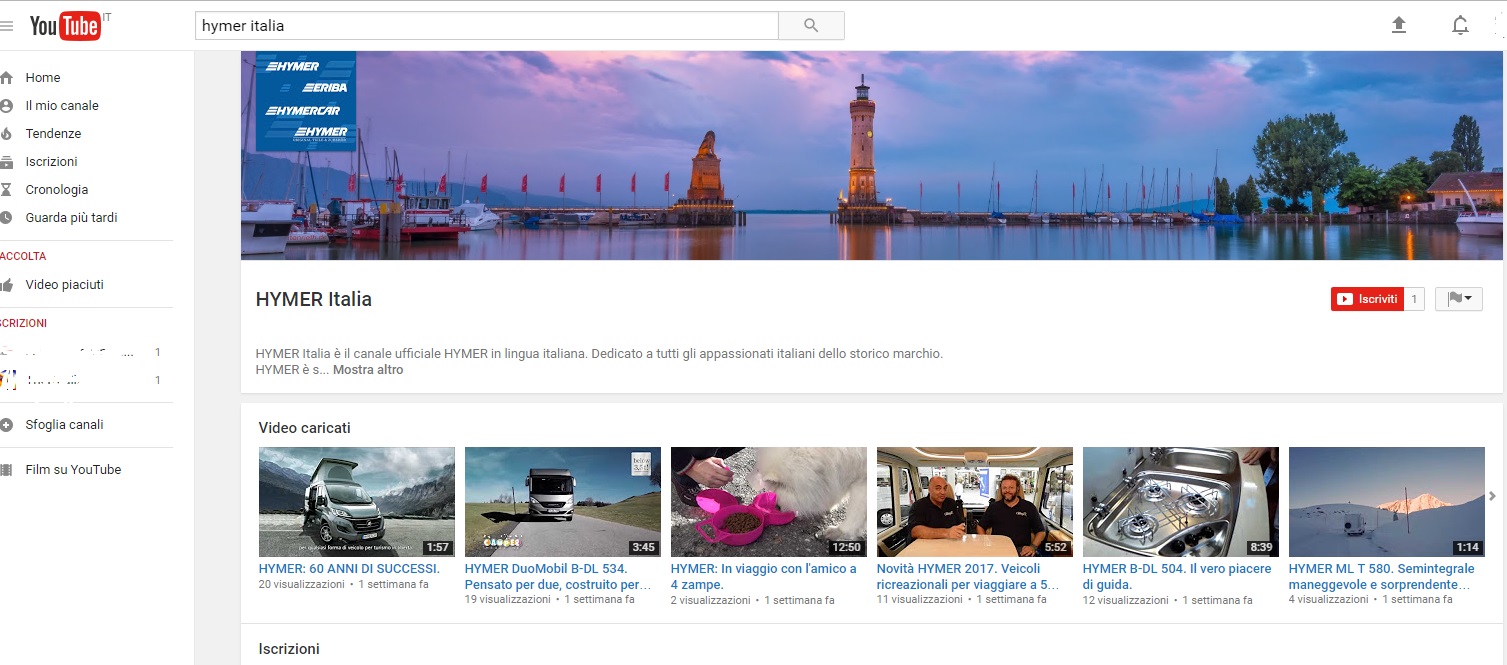The width and height of the screenshot is (1507, 665).
Task: Click the RACCOLTA section header
Action: click(23, 257)
